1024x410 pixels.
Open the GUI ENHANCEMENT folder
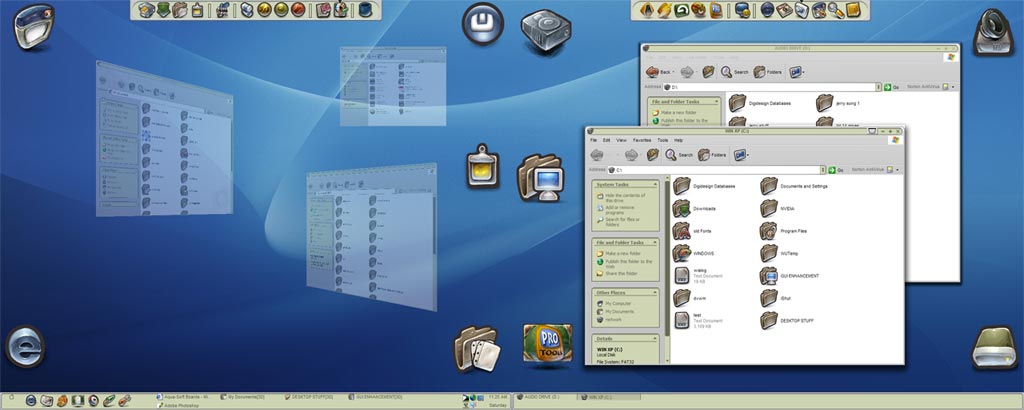pyautogui.click(x=790, y=276)
